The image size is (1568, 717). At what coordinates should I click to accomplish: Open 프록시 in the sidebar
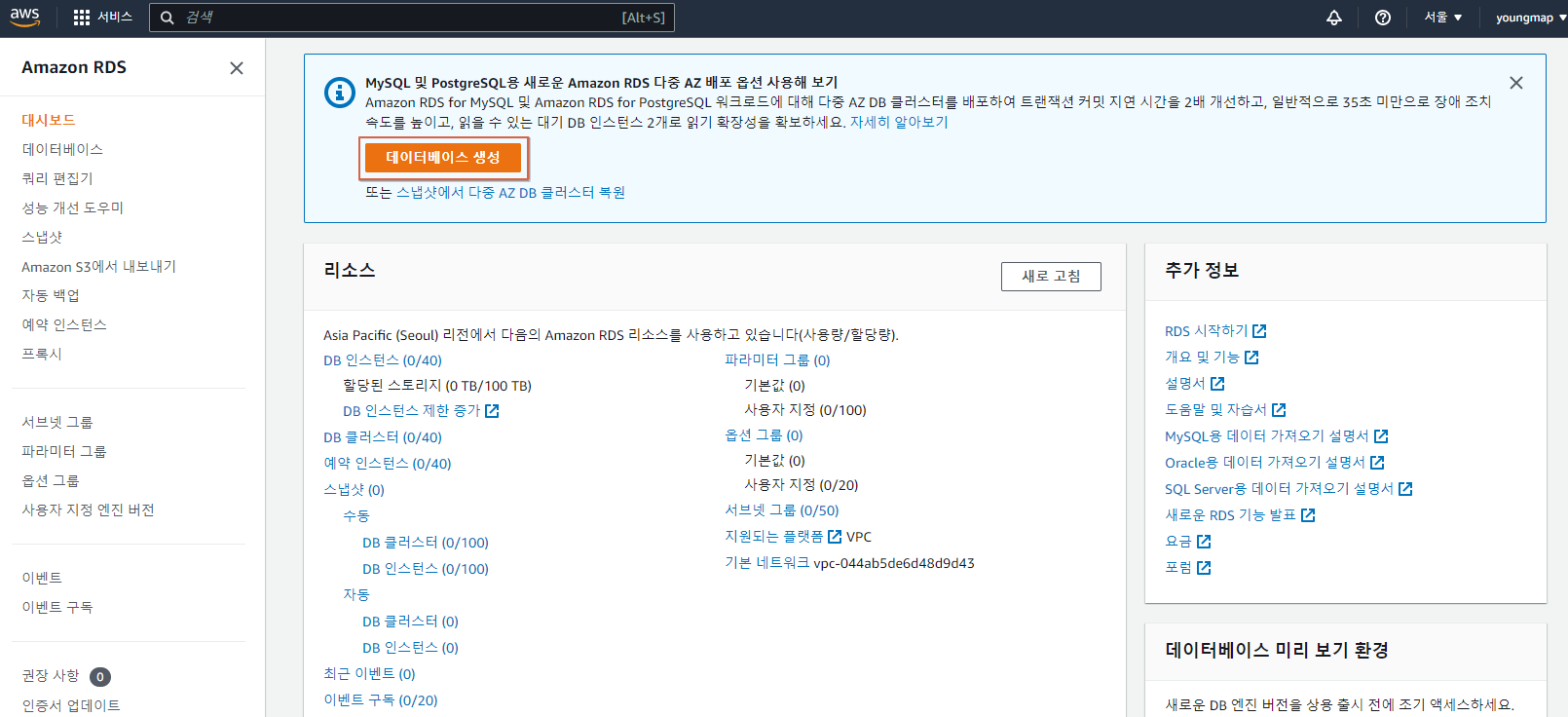[x=42, y=354]
